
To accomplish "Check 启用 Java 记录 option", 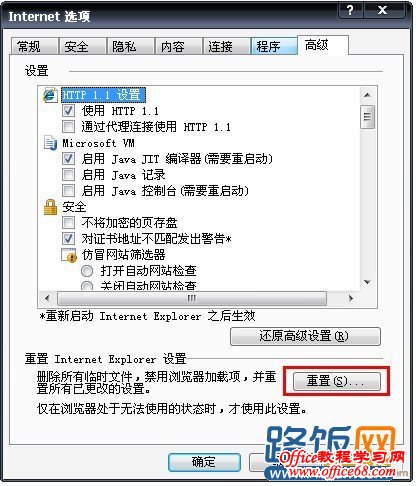I will pos(68,175).
